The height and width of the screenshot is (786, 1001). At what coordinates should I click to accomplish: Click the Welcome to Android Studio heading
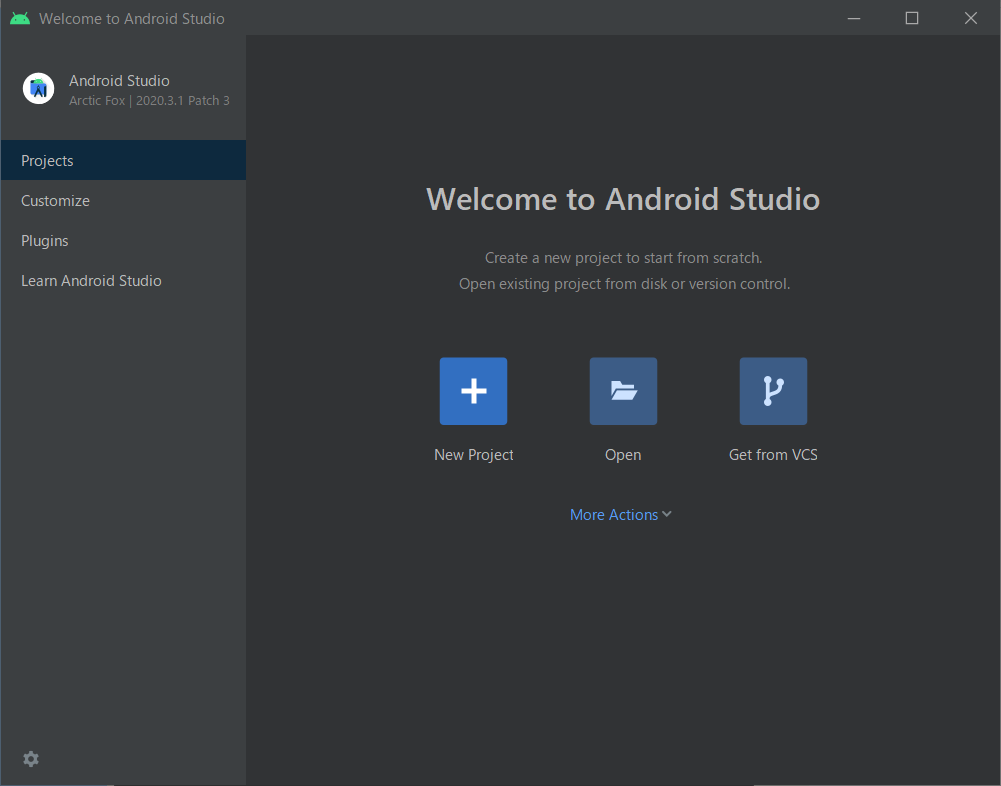[623, 199]
